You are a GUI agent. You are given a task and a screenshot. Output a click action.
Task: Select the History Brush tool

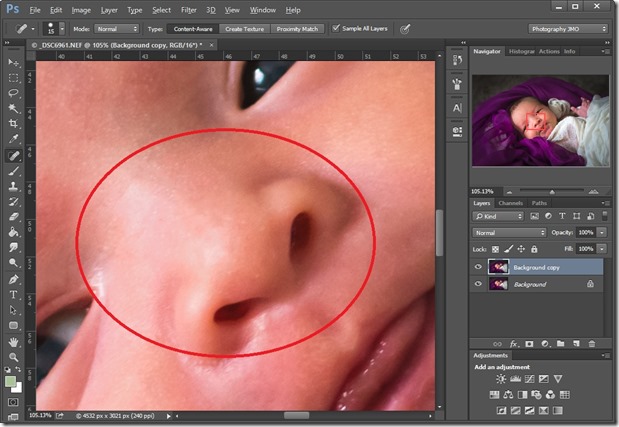[x=13, y=201]
